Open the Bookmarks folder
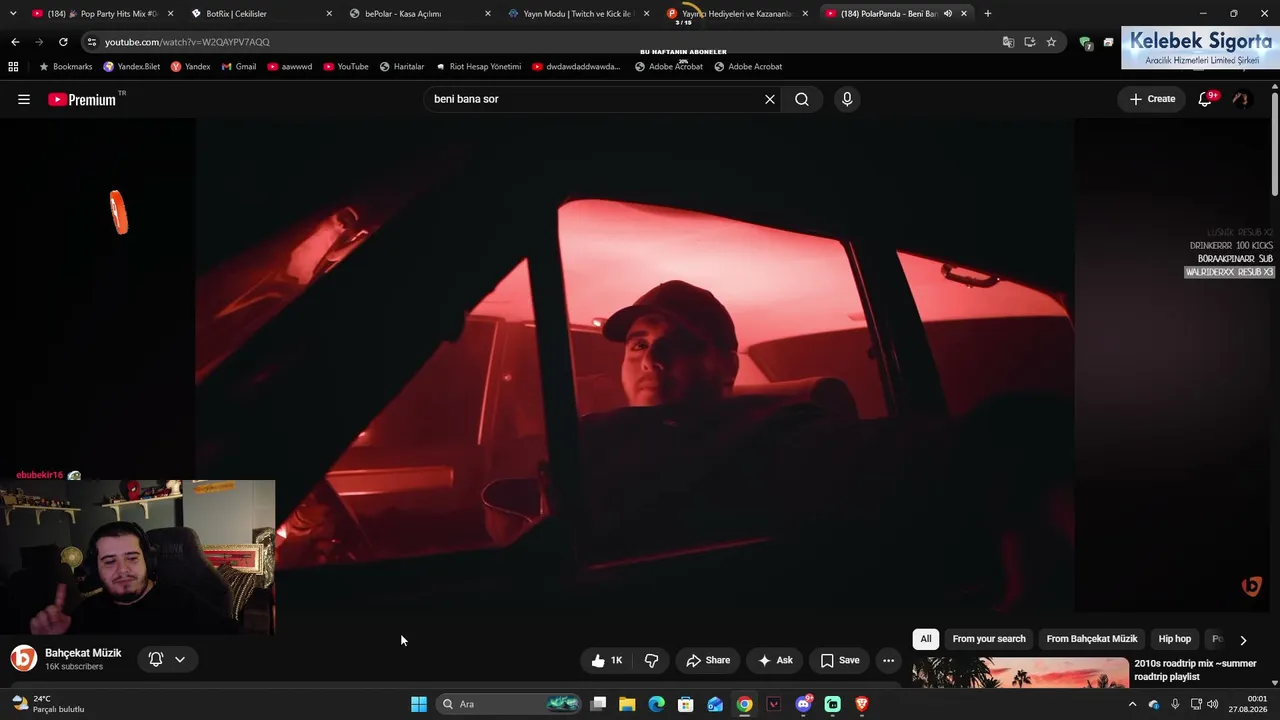Image resolution: width=1280 pixels, height=720 pixels. click(x=66, y=67)
